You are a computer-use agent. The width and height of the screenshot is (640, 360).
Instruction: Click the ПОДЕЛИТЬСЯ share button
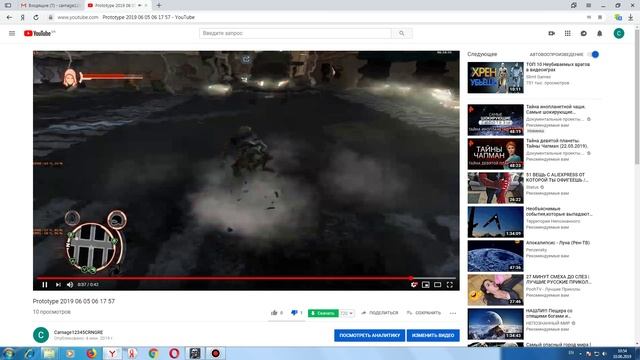(x=380, y=313)
